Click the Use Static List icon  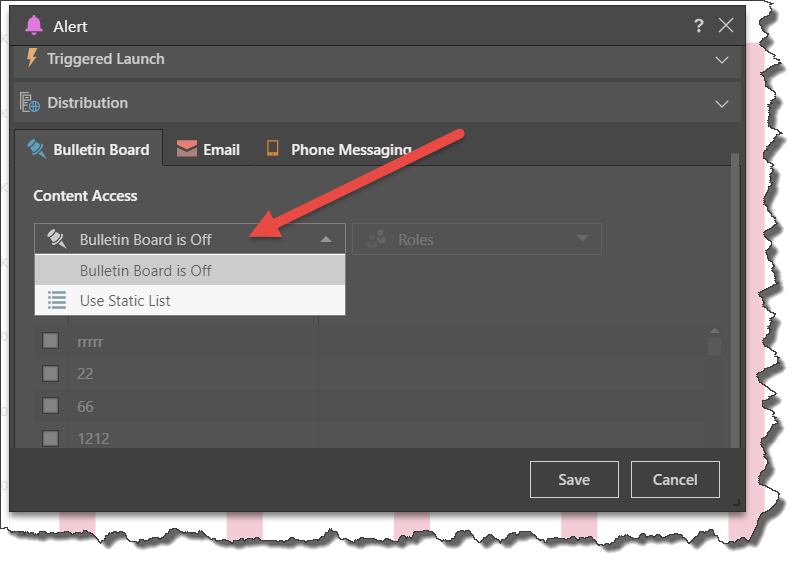pos(57,300)
